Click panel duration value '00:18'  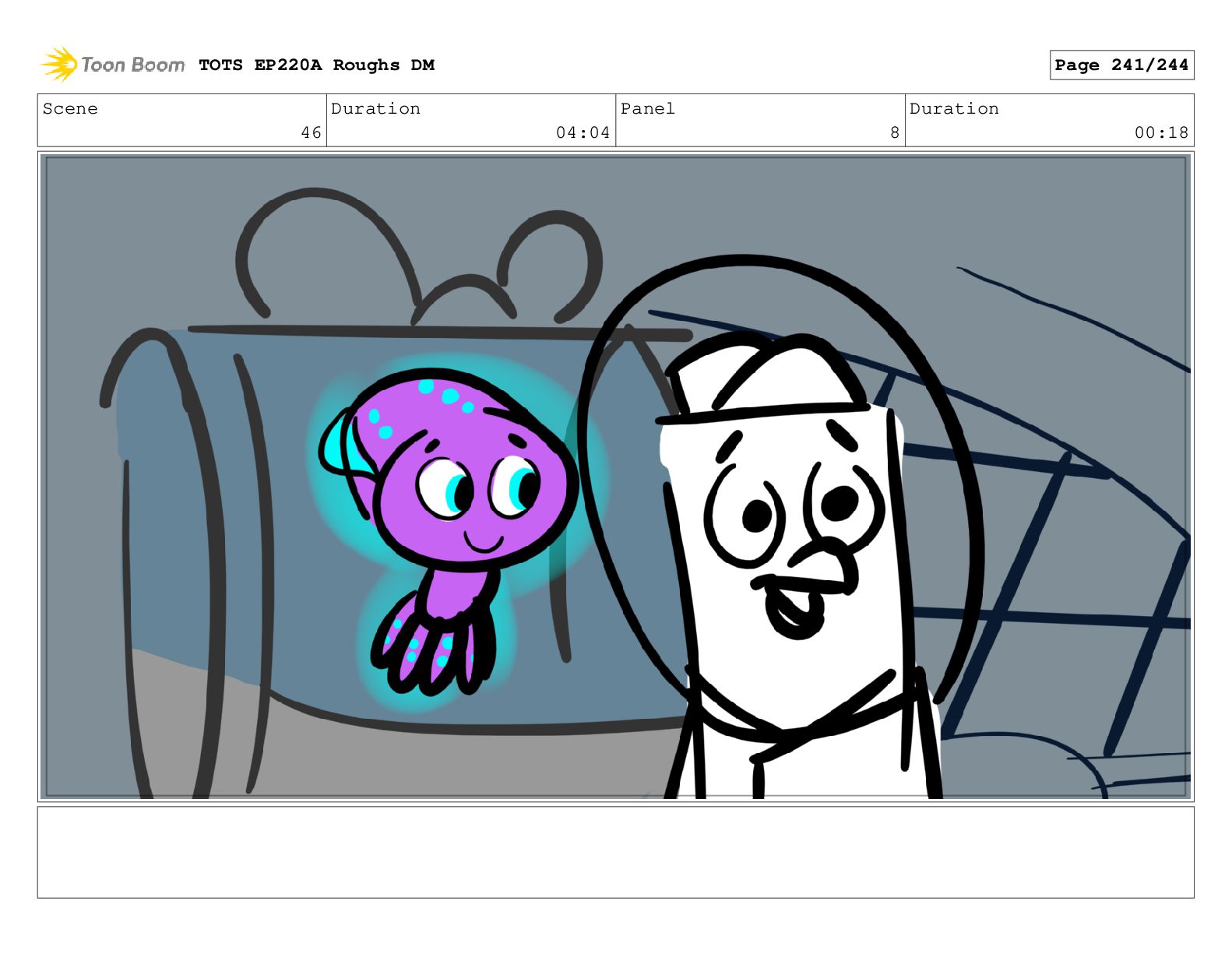[x=1161, y=133]
